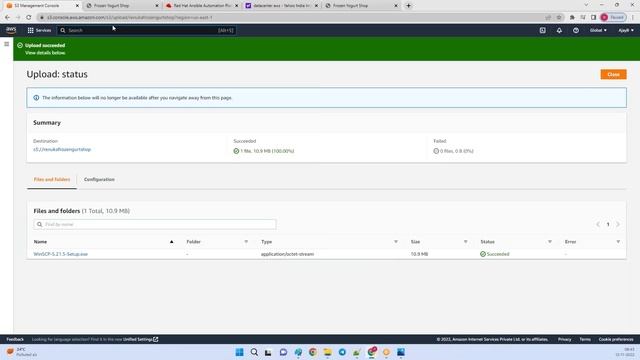The height and width of the screenshot is (360, 640).
Task: Click 'application/octet-stream' type cell
Action: click(287, 254)
